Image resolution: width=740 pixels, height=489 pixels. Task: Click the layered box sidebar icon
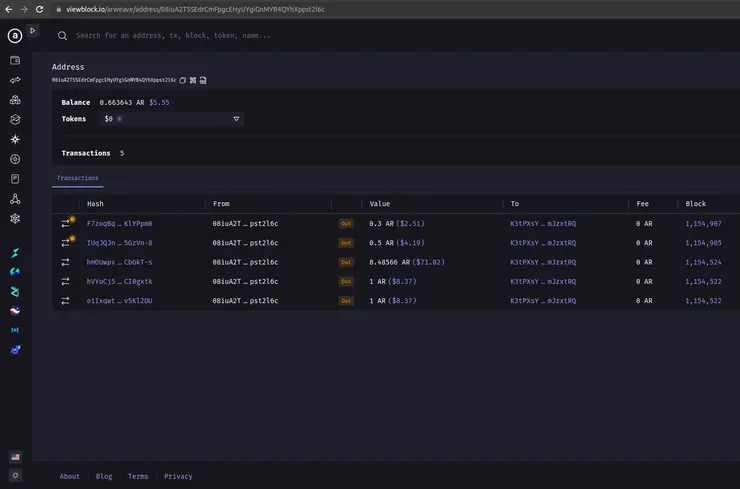click(15, 119)
